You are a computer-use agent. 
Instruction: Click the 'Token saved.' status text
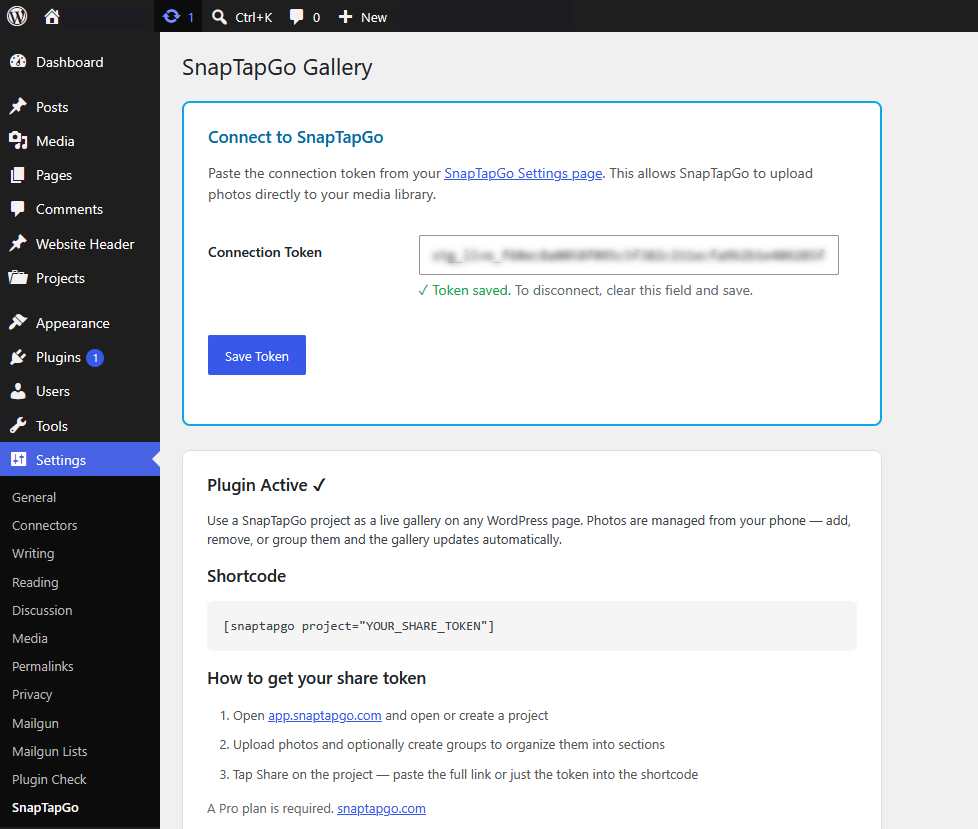coord(471,290)
